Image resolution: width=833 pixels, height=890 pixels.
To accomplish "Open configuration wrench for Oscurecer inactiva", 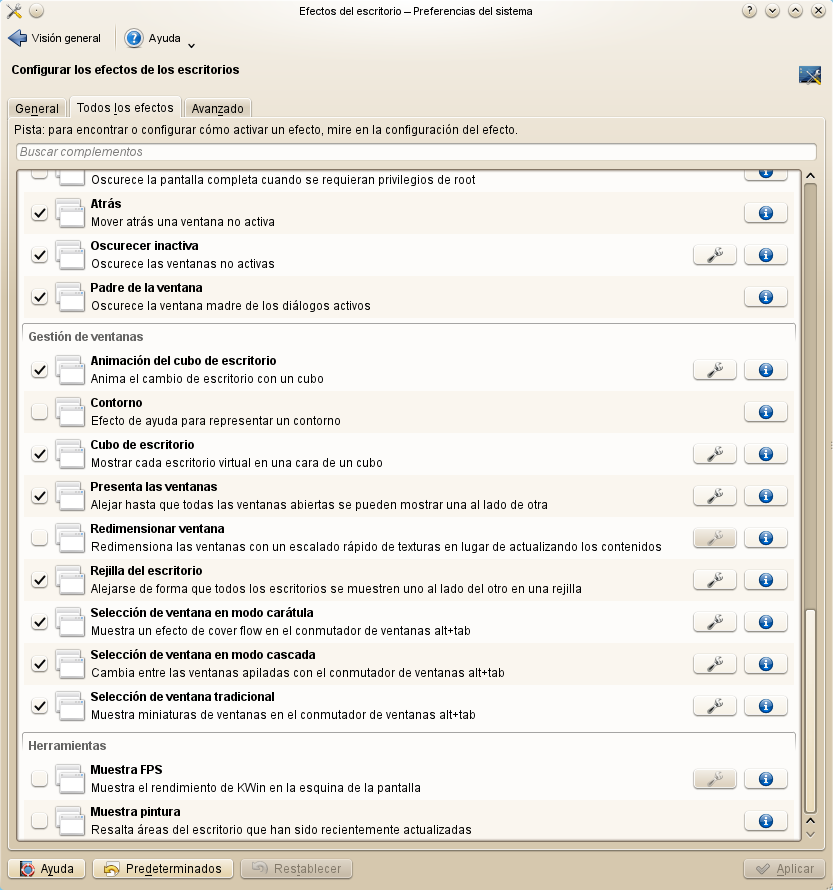I will click(714, 255).
